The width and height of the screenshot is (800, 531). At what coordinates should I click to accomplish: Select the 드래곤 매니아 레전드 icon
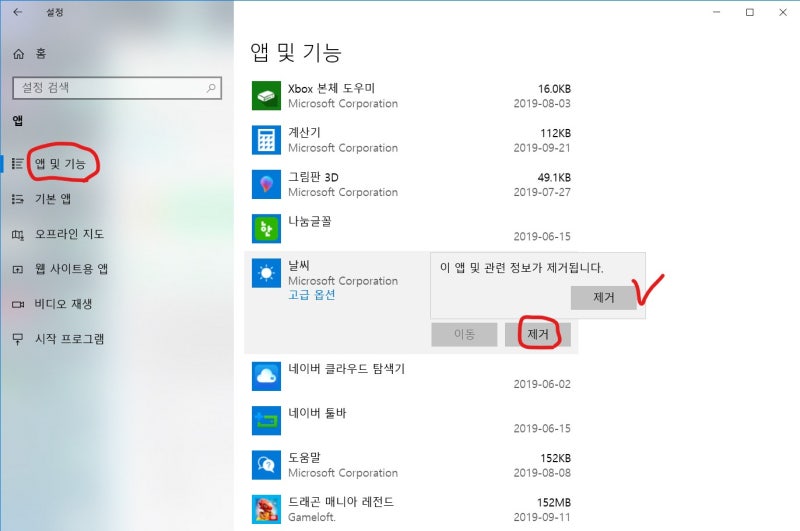(266, 509)
